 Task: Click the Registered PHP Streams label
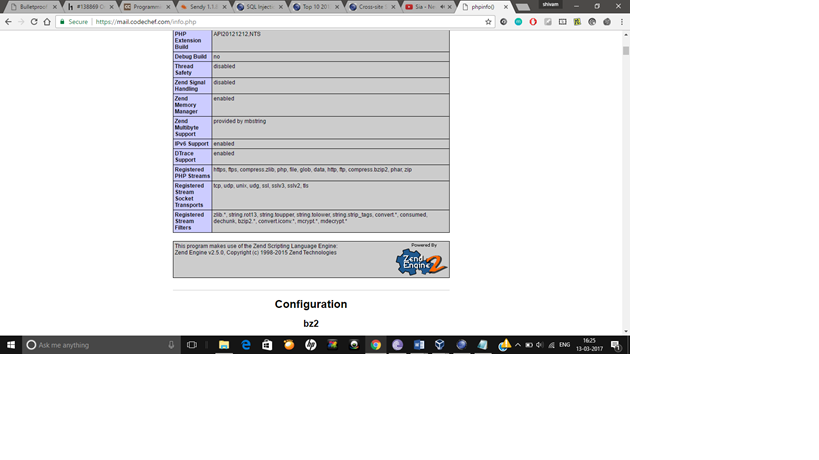(x=192, y=173)
